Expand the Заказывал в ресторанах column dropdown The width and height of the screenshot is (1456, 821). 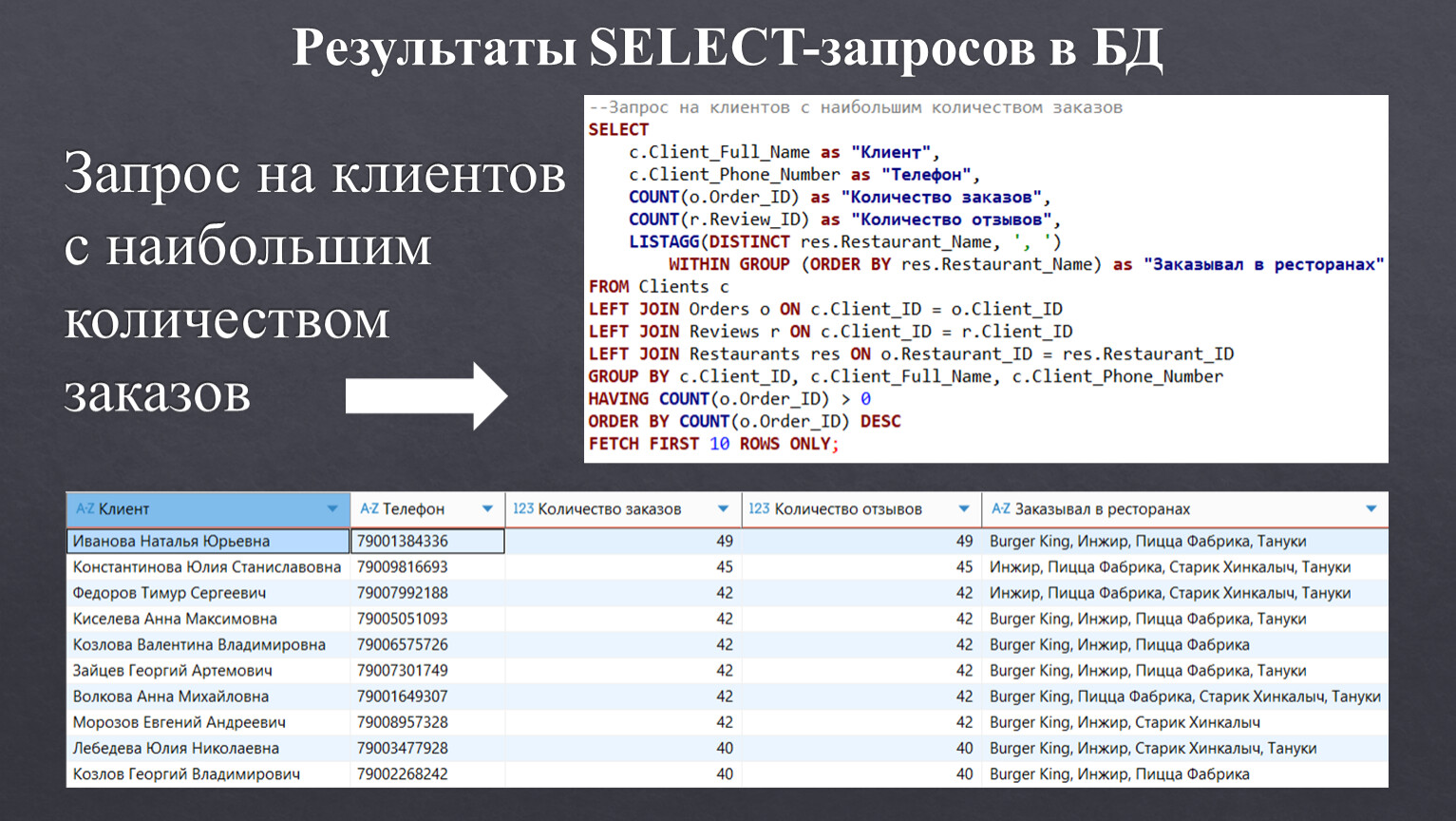(1371, 509)
